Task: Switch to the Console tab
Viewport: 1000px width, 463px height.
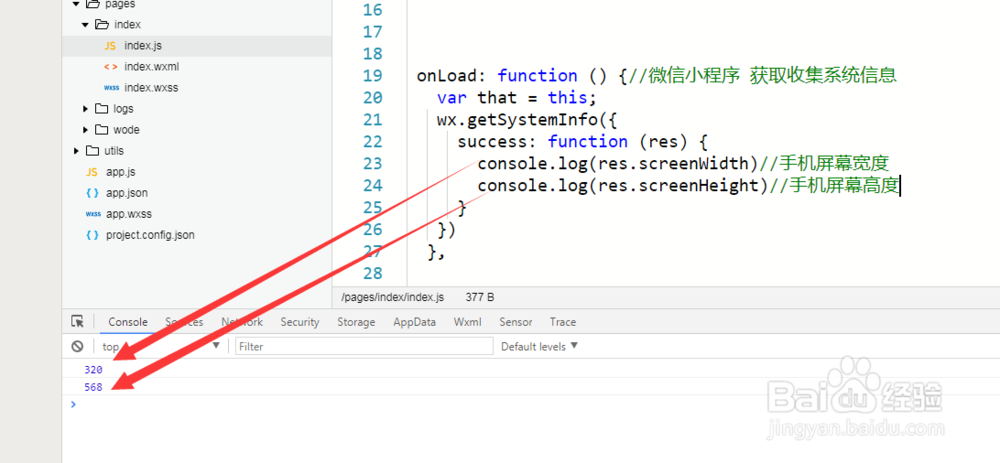Action: [x=128, y=322]
